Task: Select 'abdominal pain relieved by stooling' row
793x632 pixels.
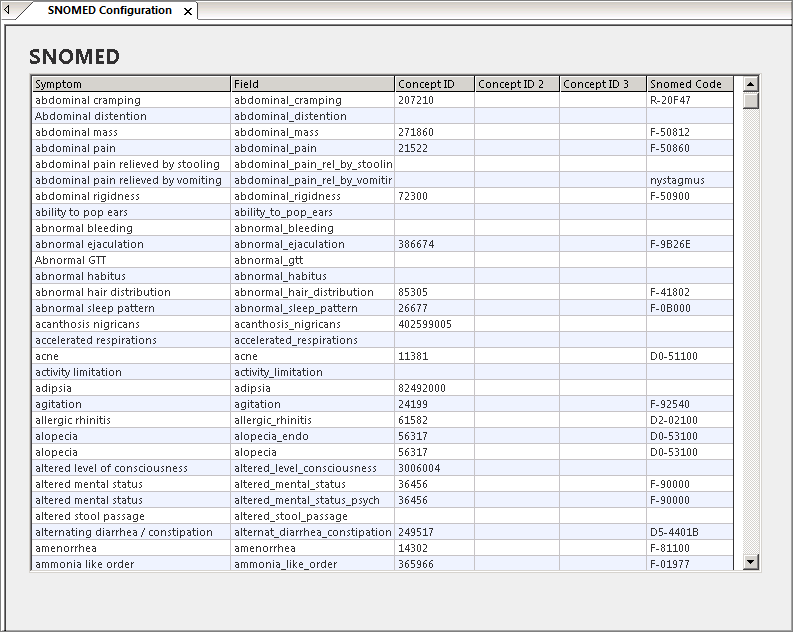Action: pyautogui.click(x=382, y=164)
